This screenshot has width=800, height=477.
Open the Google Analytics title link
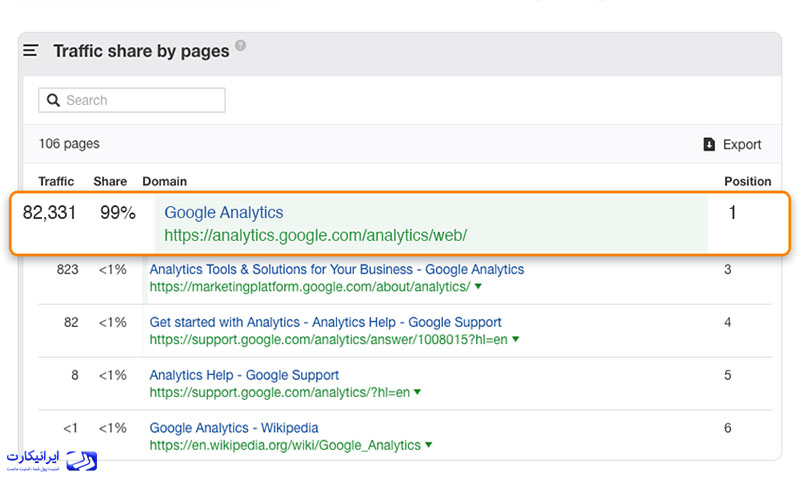click(223, 212)
